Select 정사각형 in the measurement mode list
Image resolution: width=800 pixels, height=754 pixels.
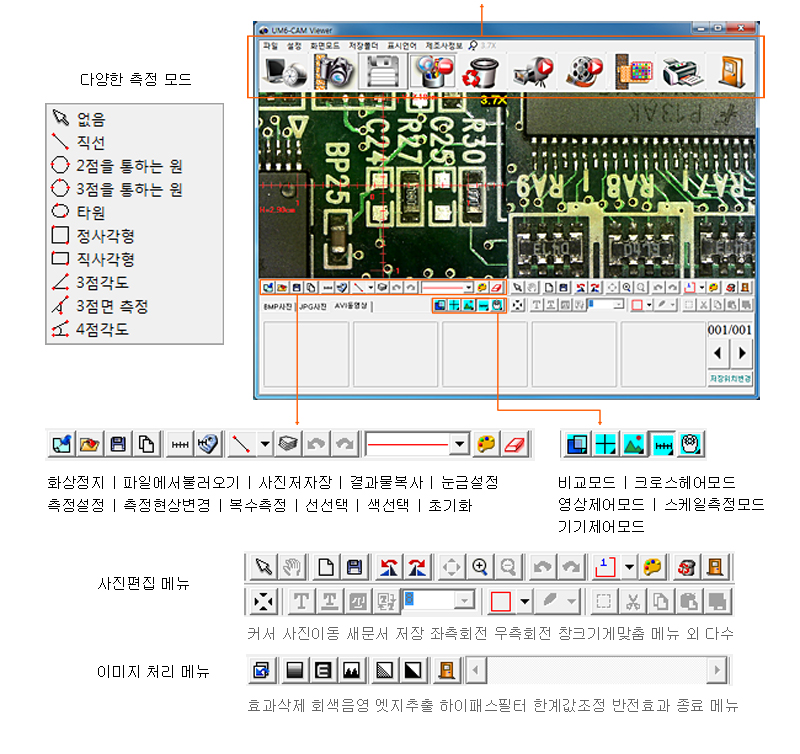[93, 236]
